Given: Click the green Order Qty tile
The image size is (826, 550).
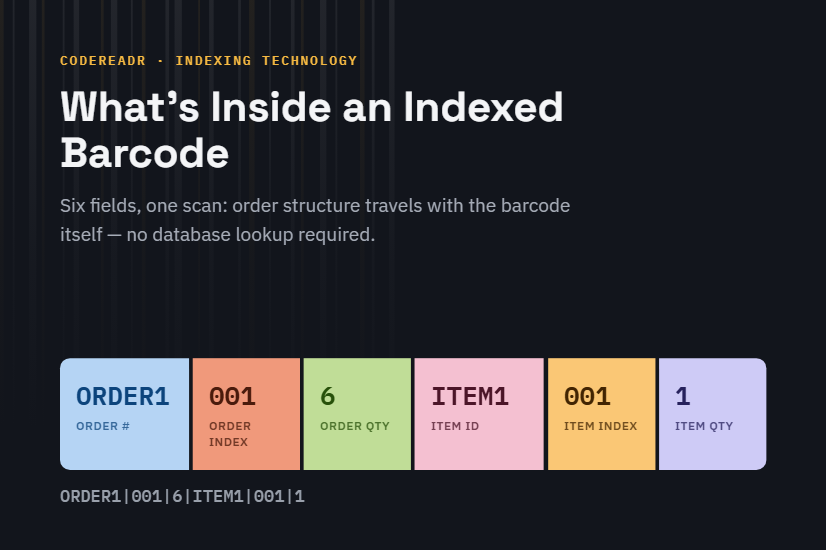Looking at the screenshot, I should 357,414.
